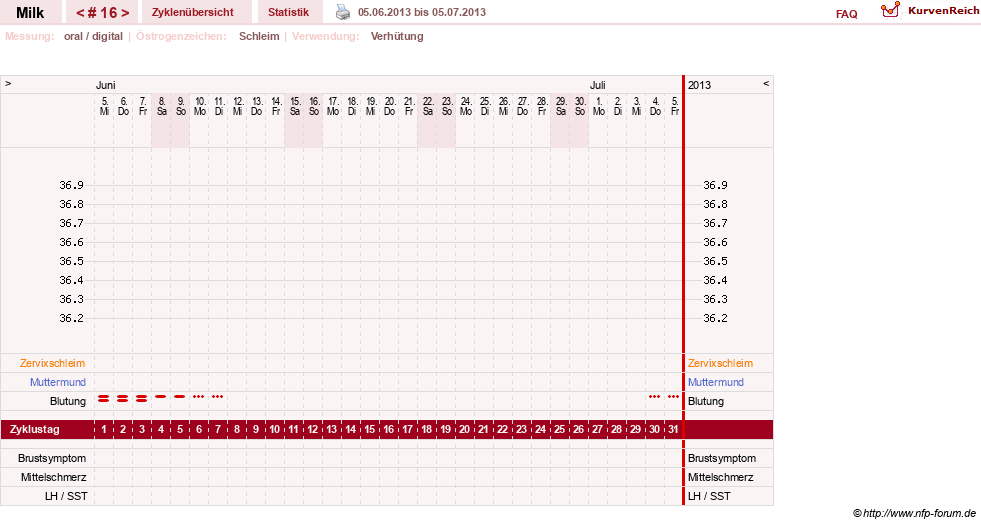Click the right Zervixschleim label
The image size is (981, 525).
(720, 363)
